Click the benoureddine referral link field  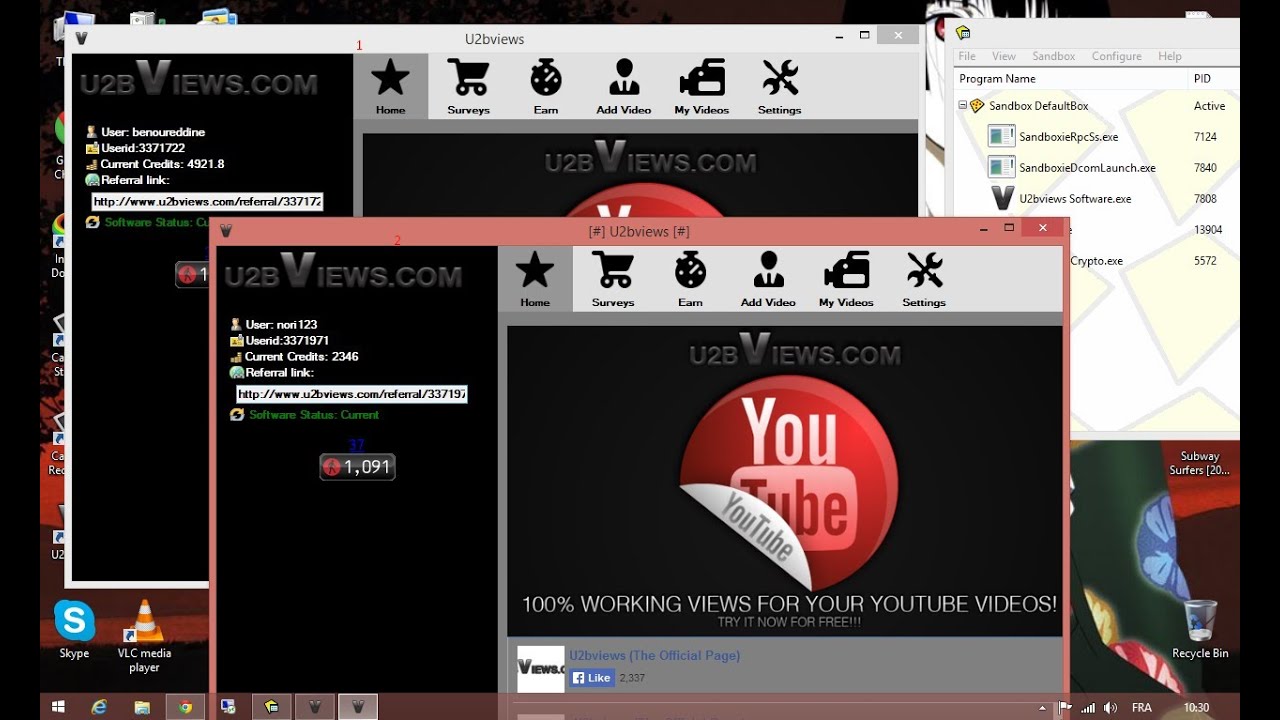(207, 202)
